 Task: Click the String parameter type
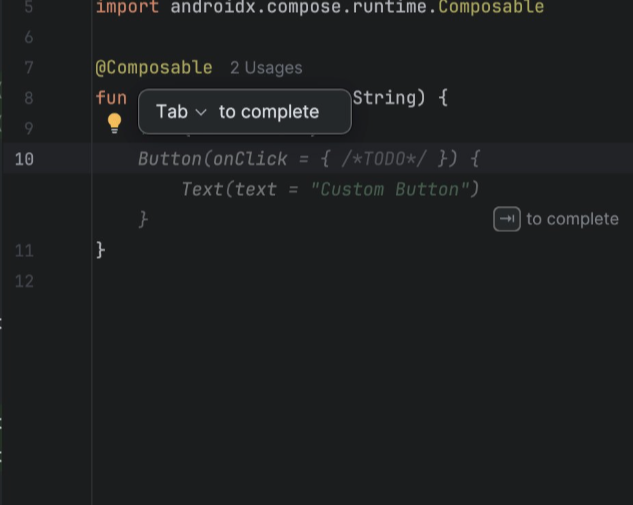(386, 98)
